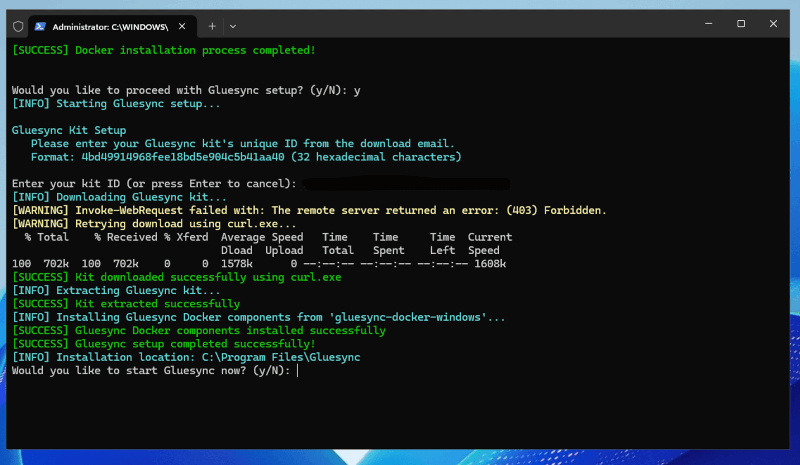This screenshot has width=800, height=465.
Task: Click the 'Retrying download using curl.exe...' warning
Action: point(154,224)
